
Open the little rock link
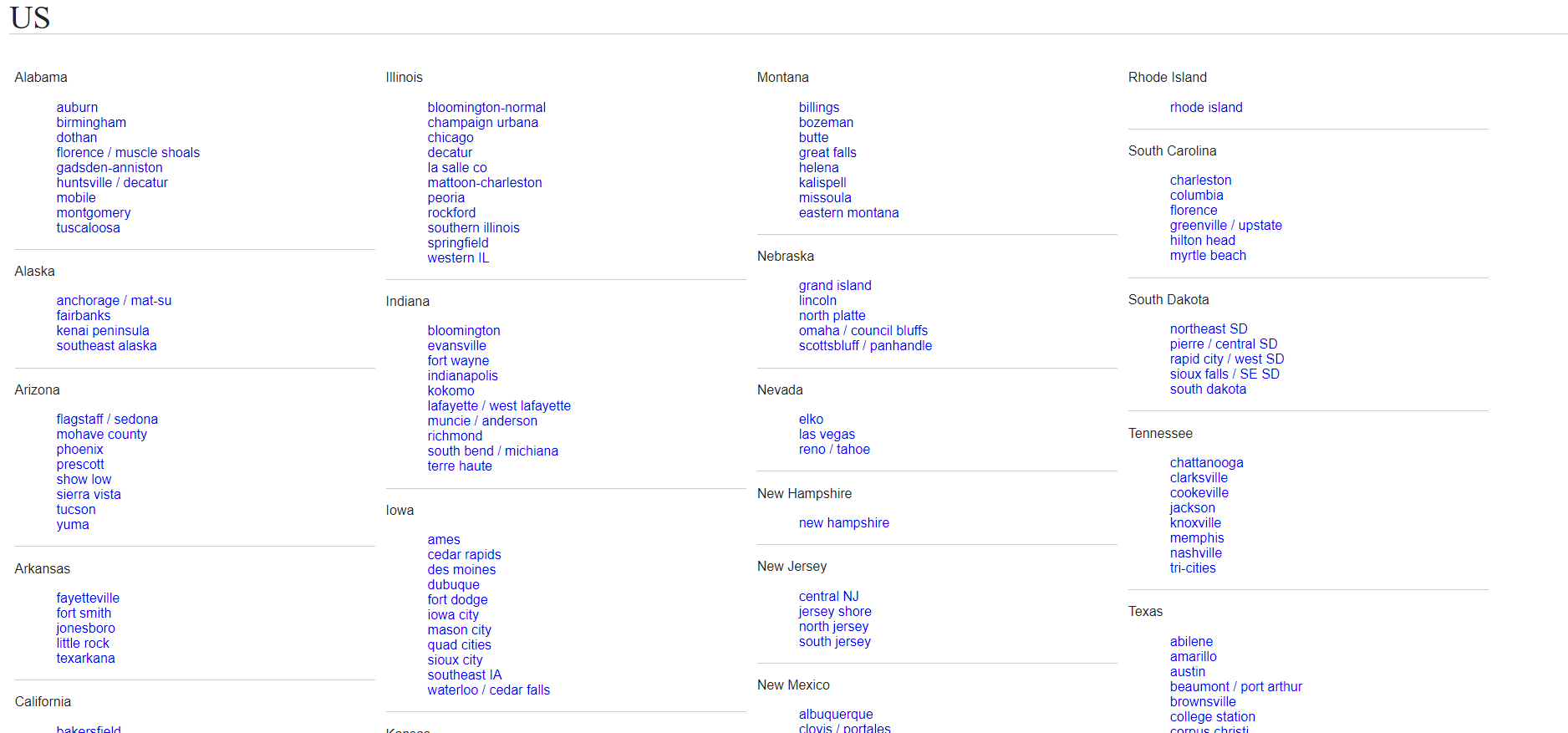(83, 644)
